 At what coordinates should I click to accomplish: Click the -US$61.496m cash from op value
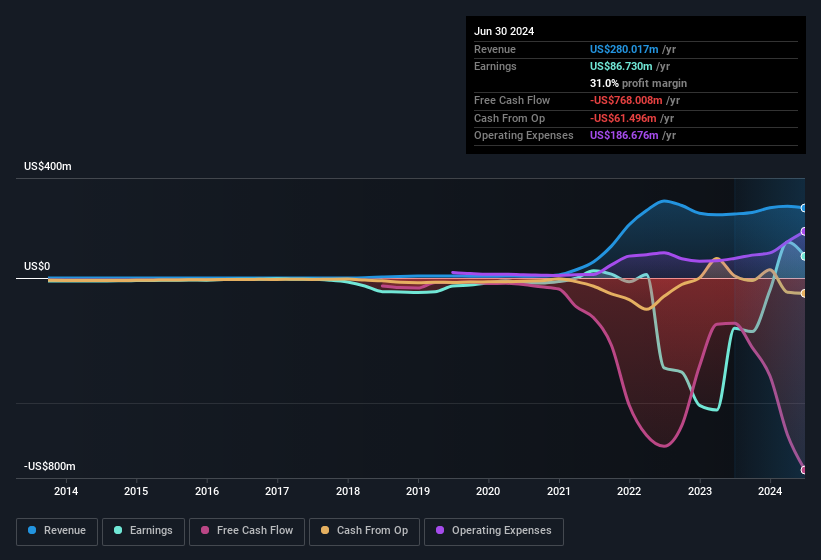[623, 118]
